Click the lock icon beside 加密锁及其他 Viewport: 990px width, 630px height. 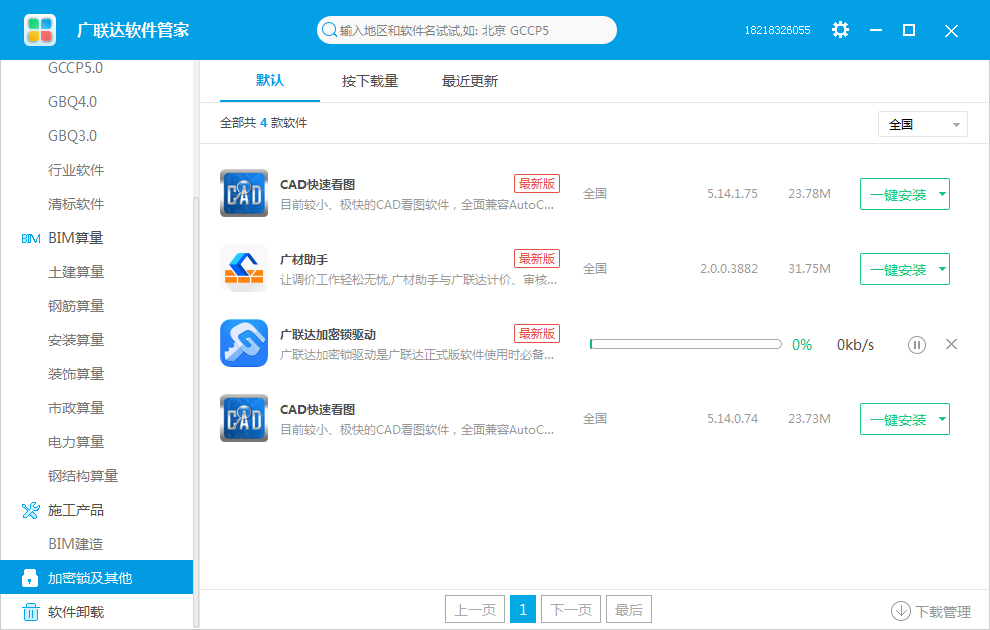[30, 578]
